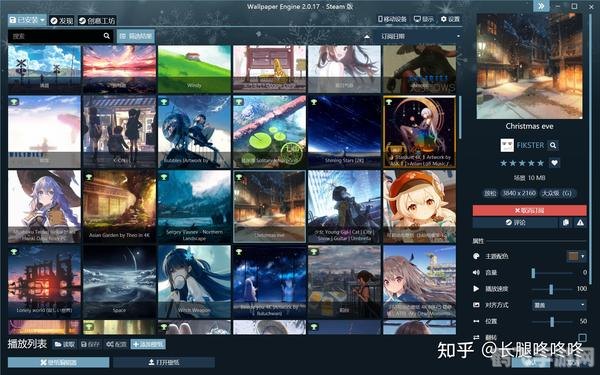Load a playlist with the folder 读取 button
The height and width of the screenshot is (375, 600).
(64, 344)
